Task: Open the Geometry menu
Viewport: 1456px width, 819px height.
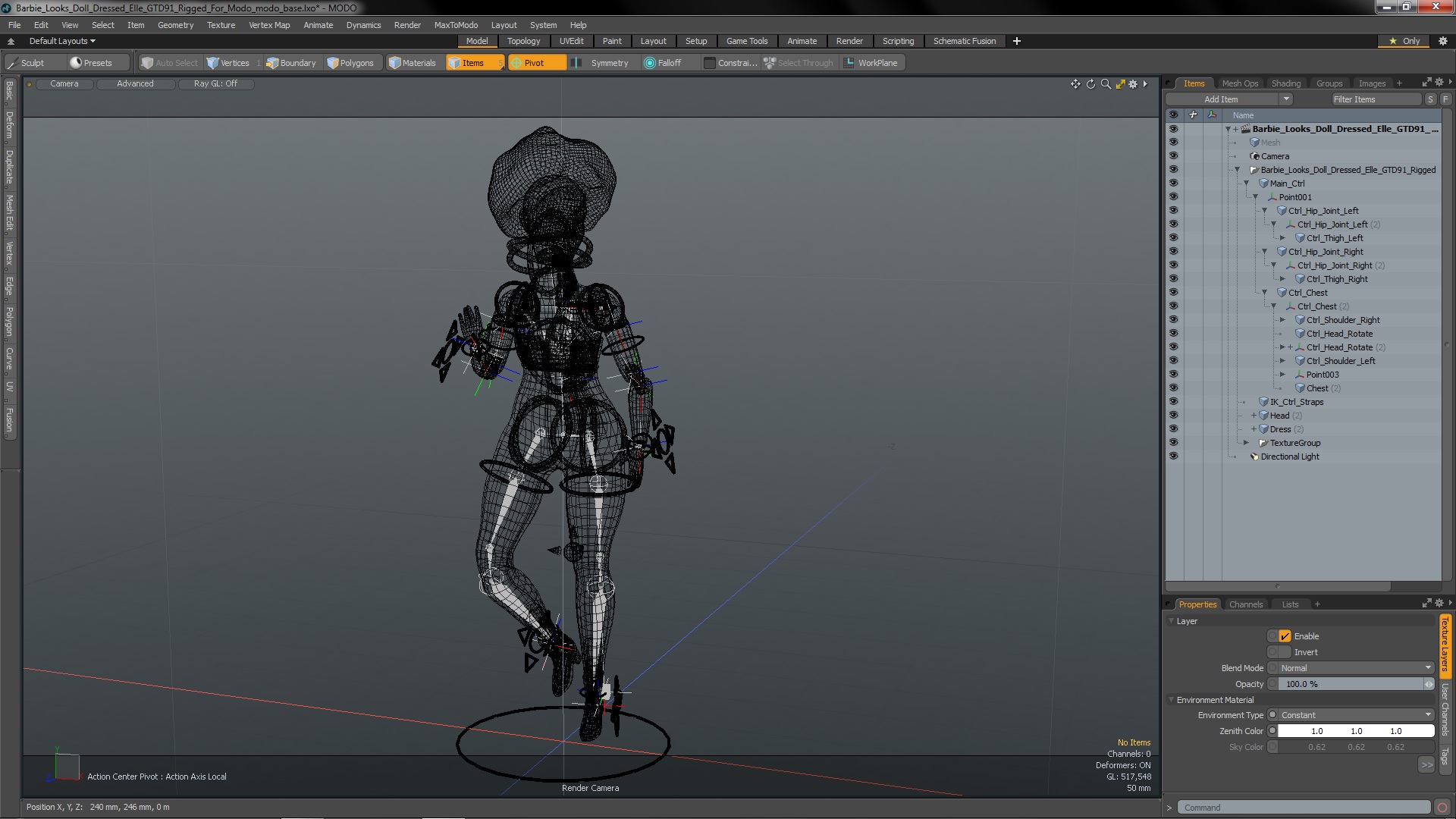Action: pos(175,25)
